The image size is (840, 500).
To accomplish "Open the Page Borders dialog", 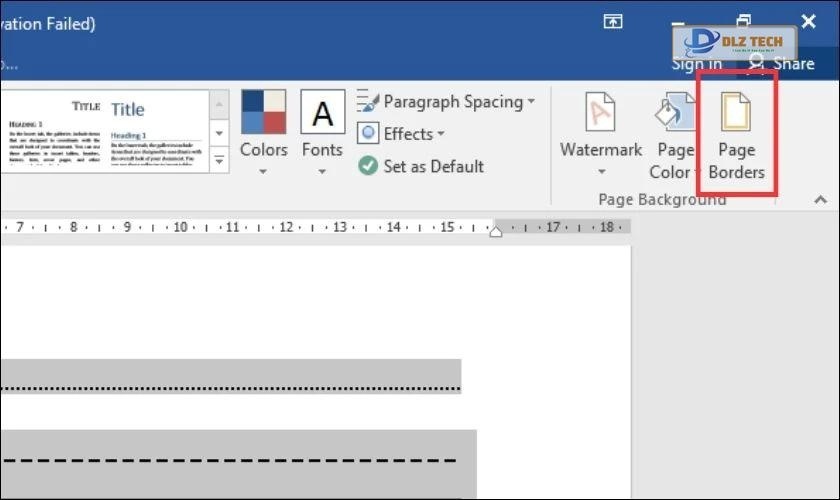I will [x=736, y=135].
